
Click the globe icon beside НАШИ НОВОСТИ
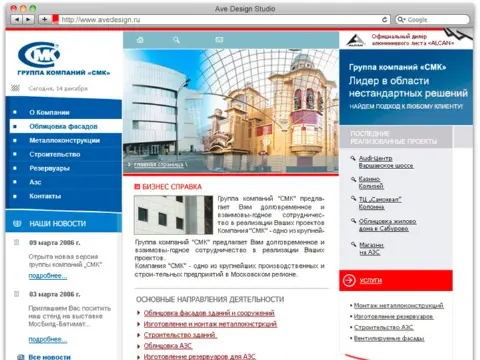click(x=17, y=223)
